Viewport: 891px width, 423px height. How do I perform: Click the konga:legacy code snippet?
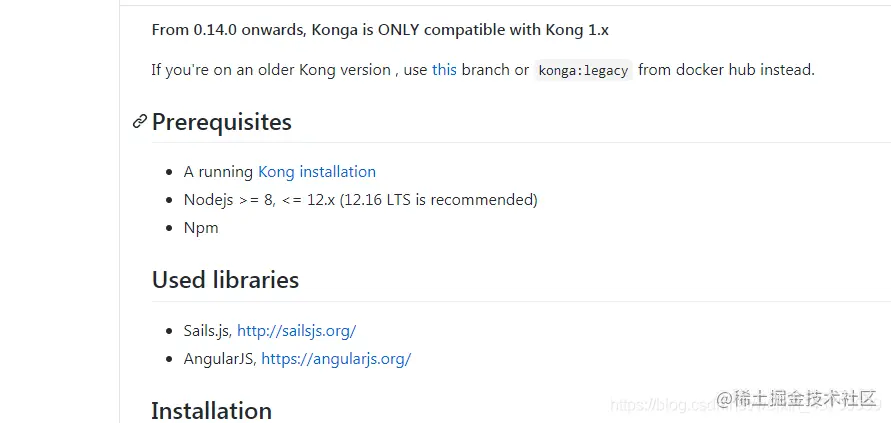(x=584, y=70)
